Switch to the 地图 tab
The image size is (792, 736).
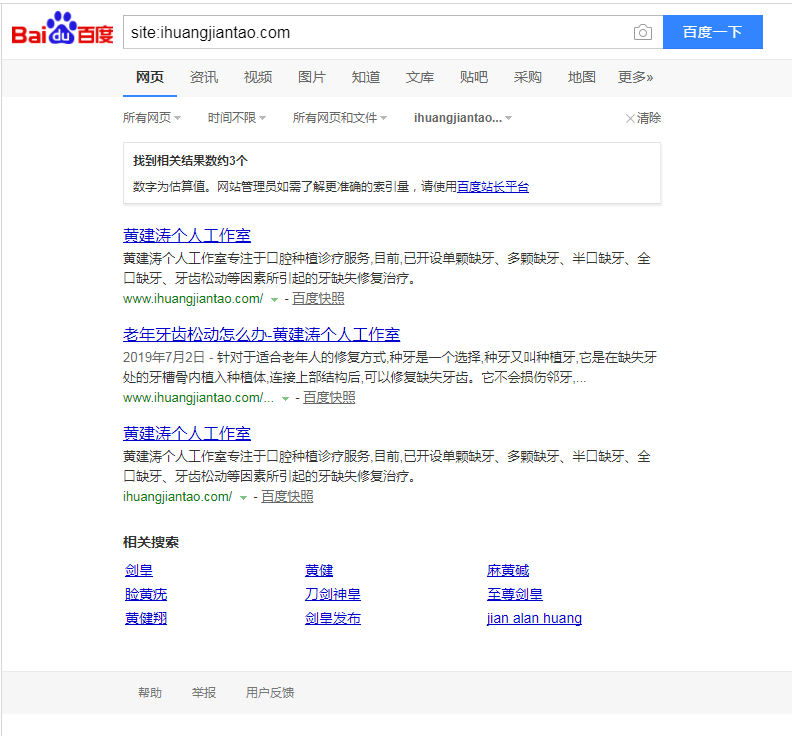[x=582, y=77]
